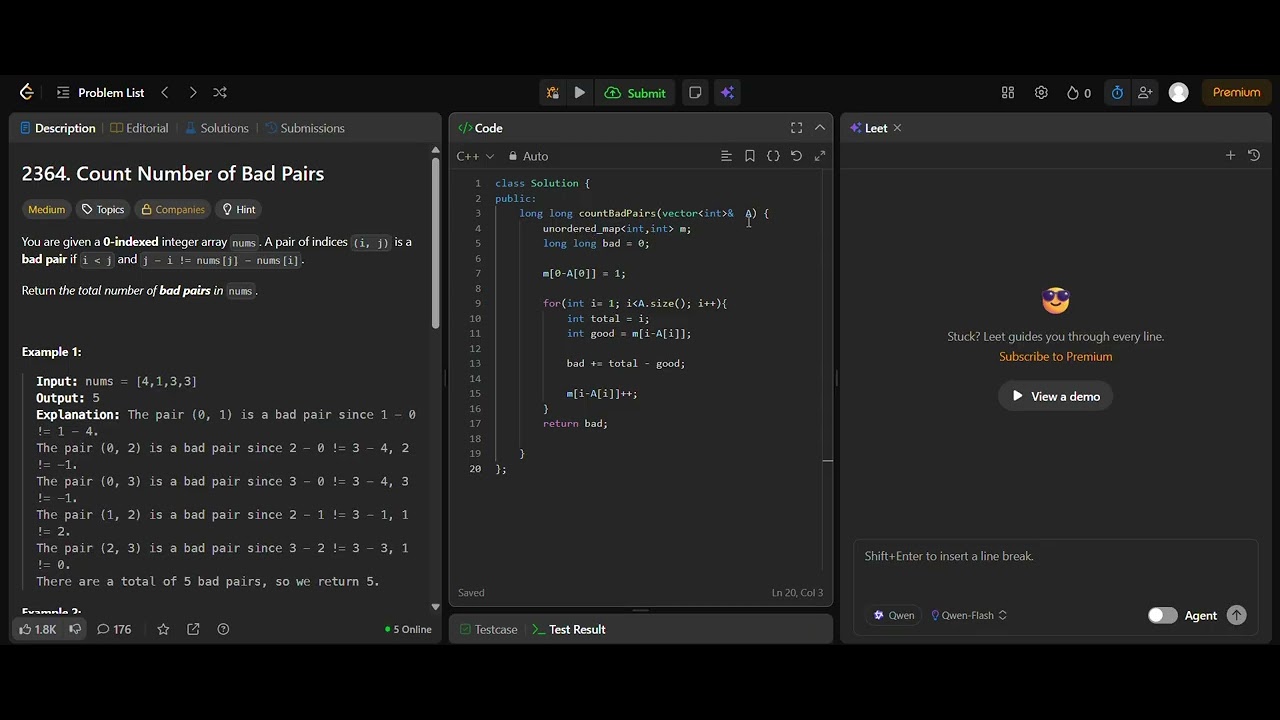Click the share problem icon
This screenshot has width=1280, height=720.
193,629
